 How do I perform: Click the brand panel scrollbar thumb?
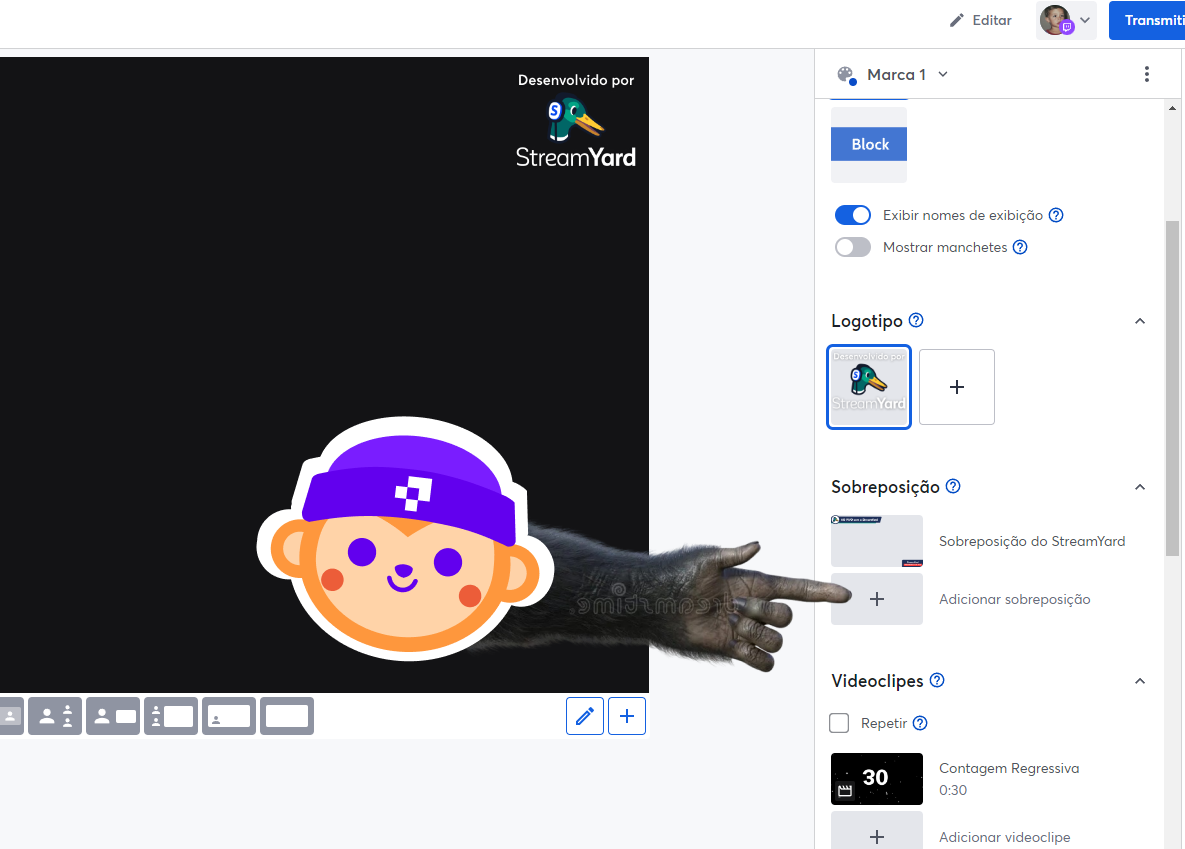click(x=1172, y=389)
